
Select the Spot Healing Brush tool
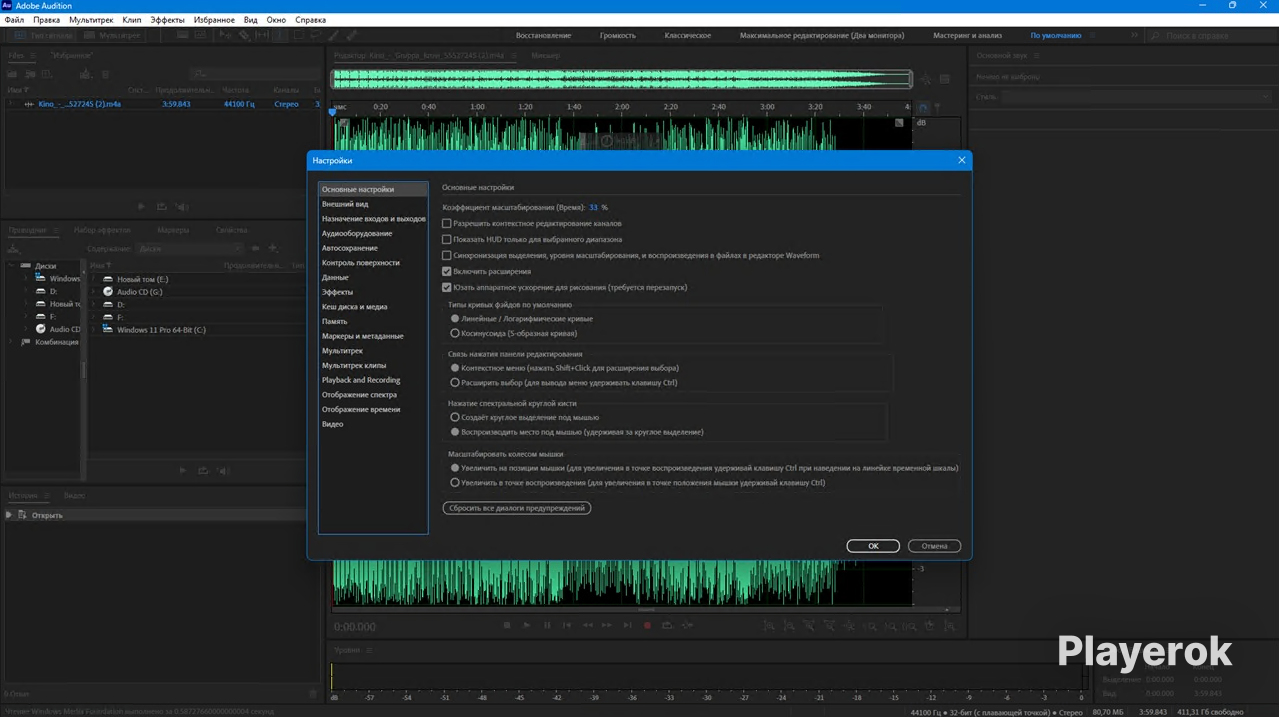pos(351,35)
